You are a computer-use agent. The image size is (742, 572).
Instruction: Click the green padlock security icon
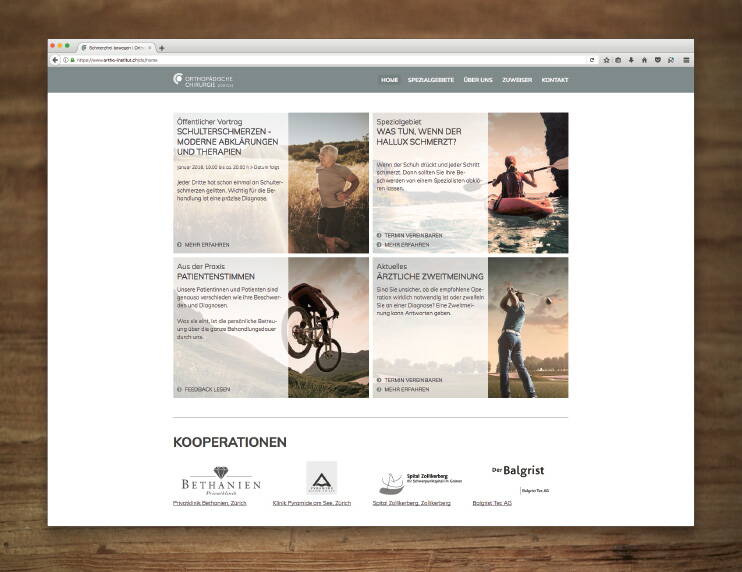pyautogui.click(x=72, y=60)
